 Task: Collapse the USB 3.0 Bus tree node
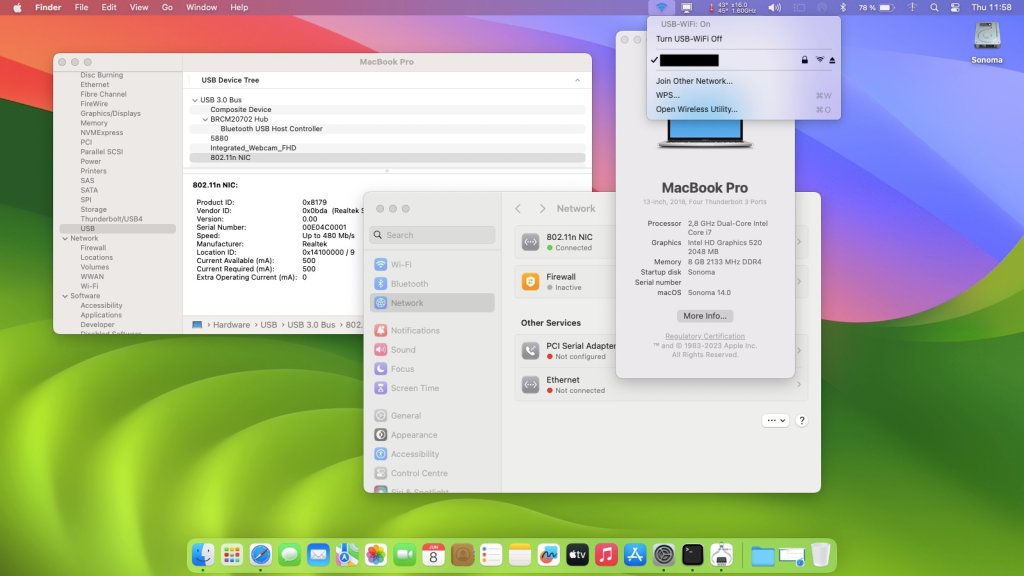(x=195, y=100)
